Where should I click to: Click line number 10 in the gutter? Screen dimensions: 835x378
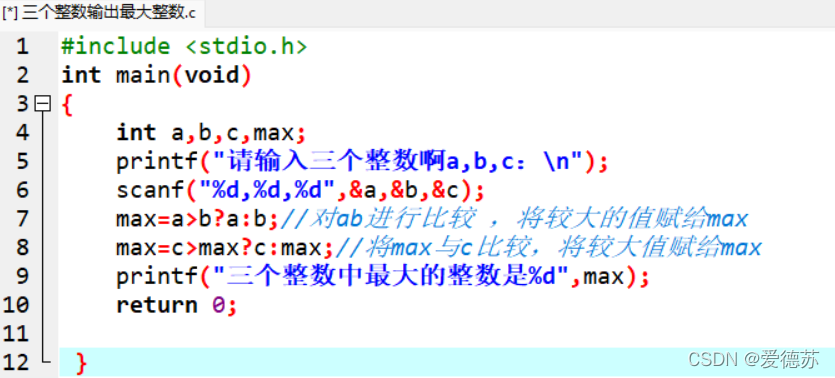click(16, 306)
